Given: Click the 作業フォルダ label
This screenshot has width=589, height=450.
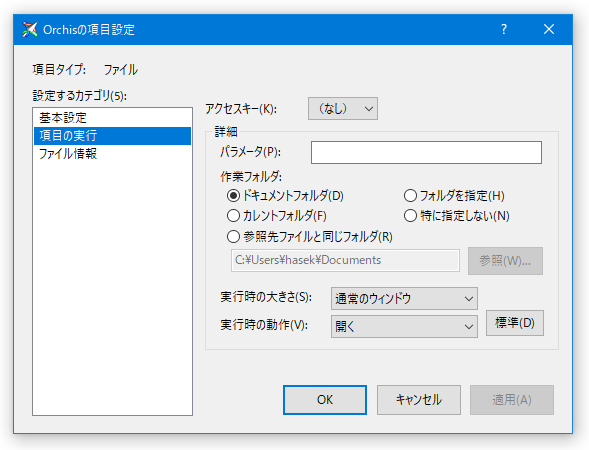Looking at the screenshot, I should point(251,176).
